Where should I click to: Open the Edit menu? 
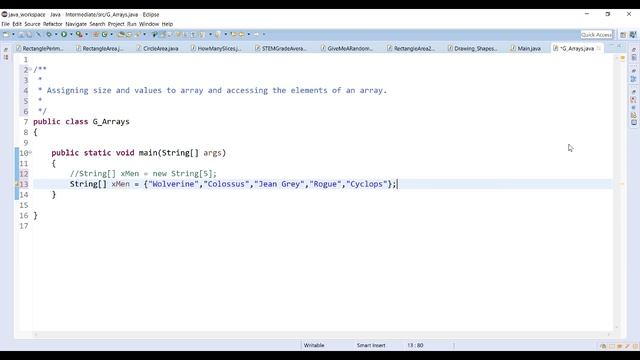pos(17,24)
